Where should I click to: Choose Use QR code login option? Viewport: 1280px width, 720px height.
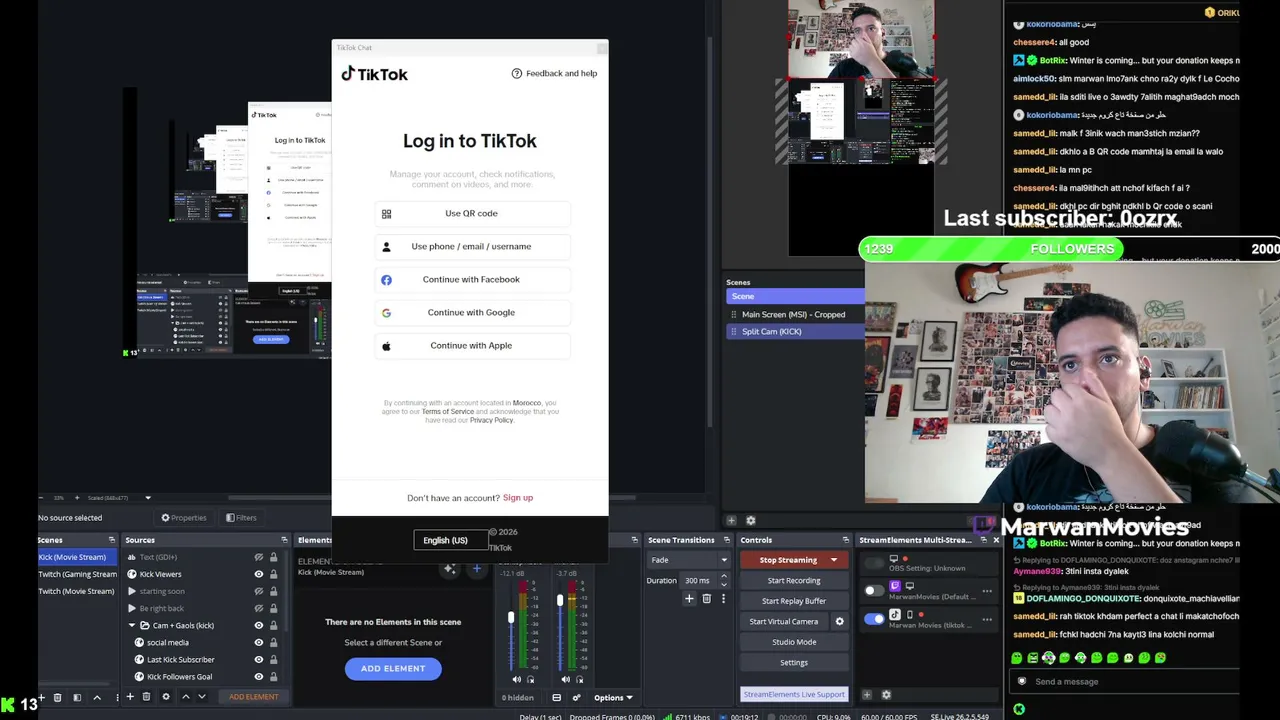471,213
